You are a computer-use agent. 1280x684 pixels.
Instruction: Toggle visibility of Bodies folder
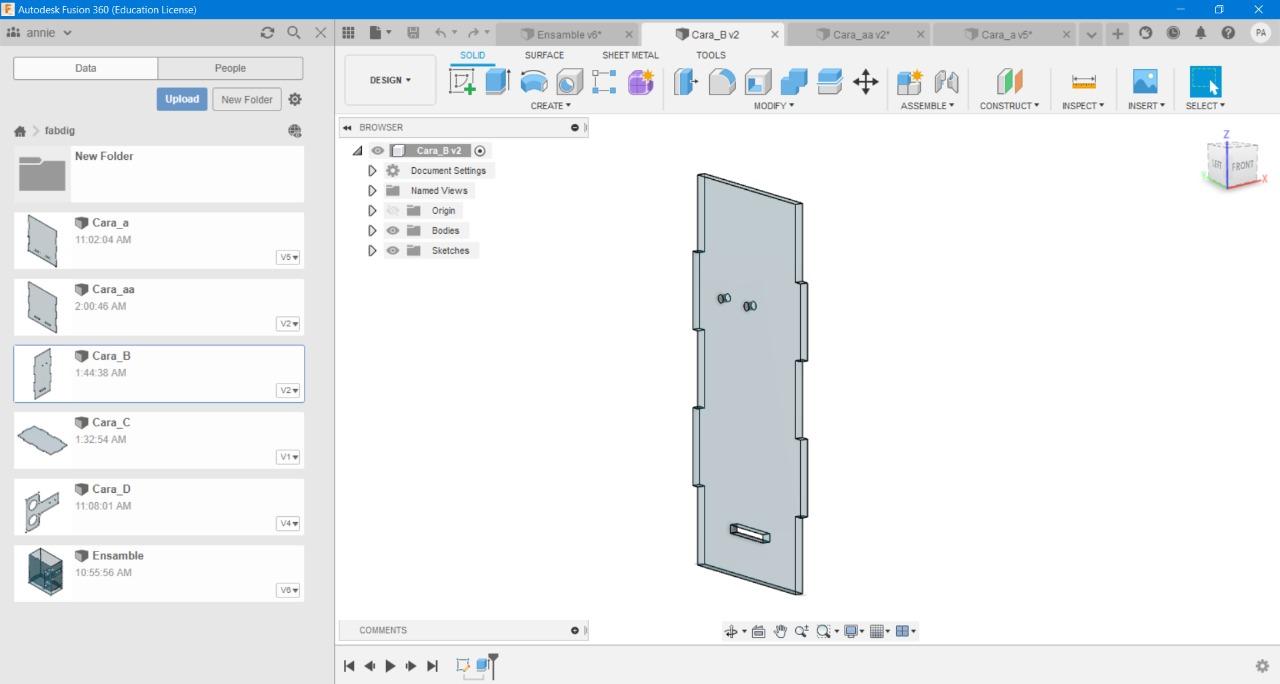click(393, 231)
